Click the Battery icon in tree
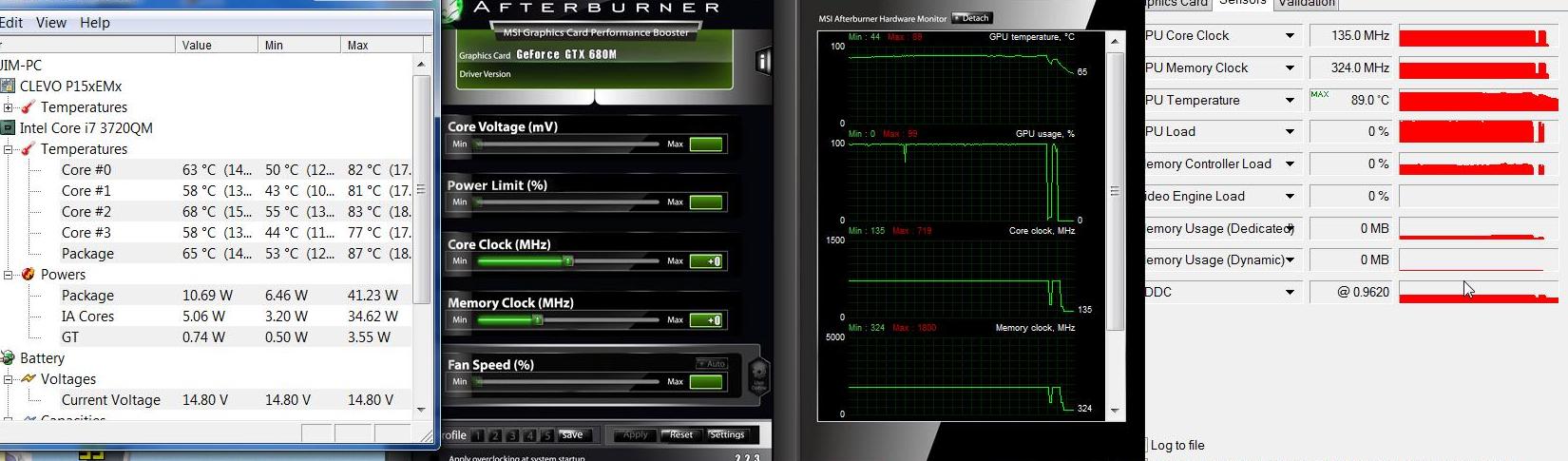This screenshot has width=1568, height=461. click(8, 358)
